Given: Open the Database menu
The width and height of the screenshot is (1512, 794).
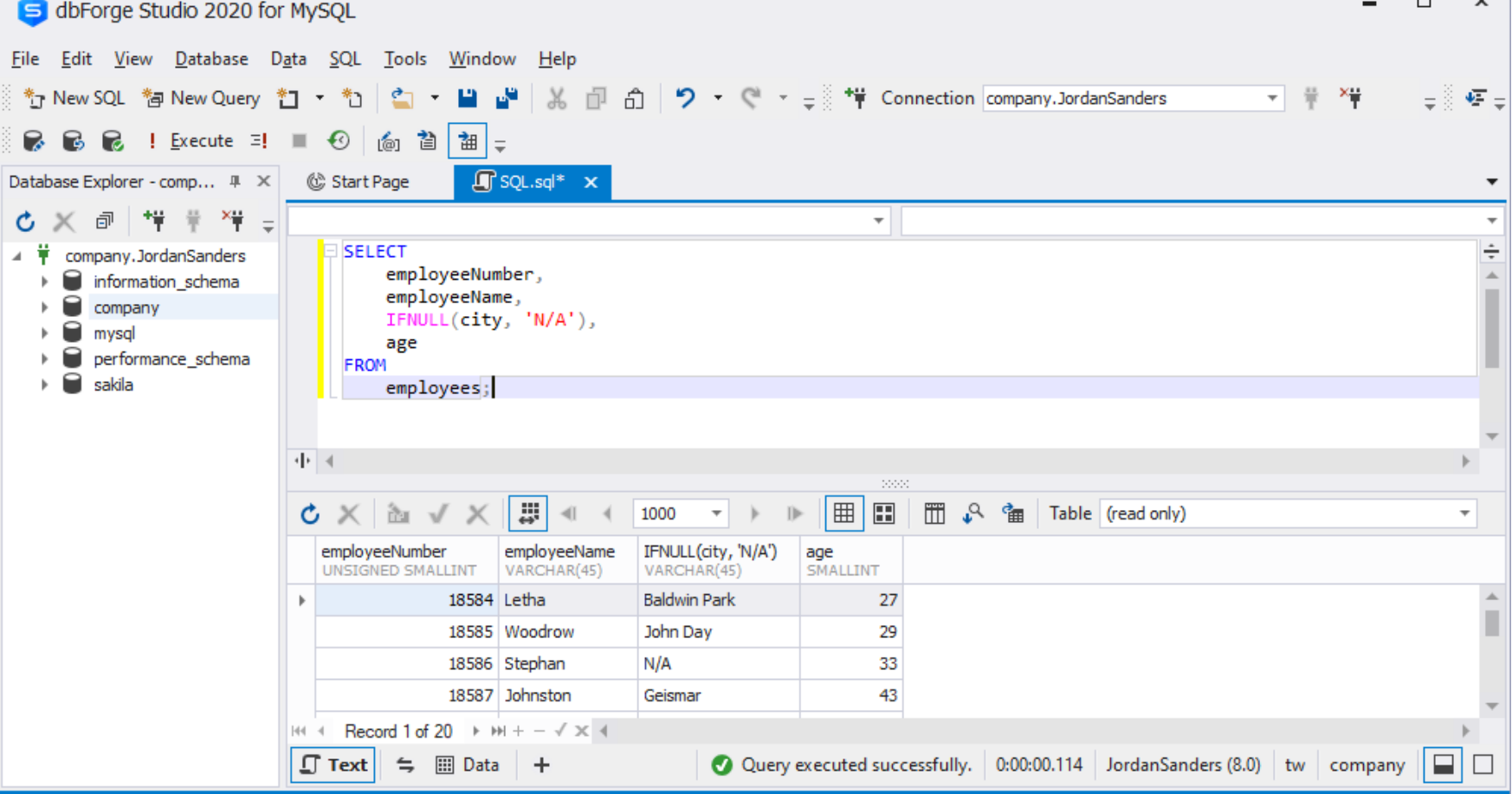Looking at the screenshot, I should pyautogui.click(x=211, y=59).
